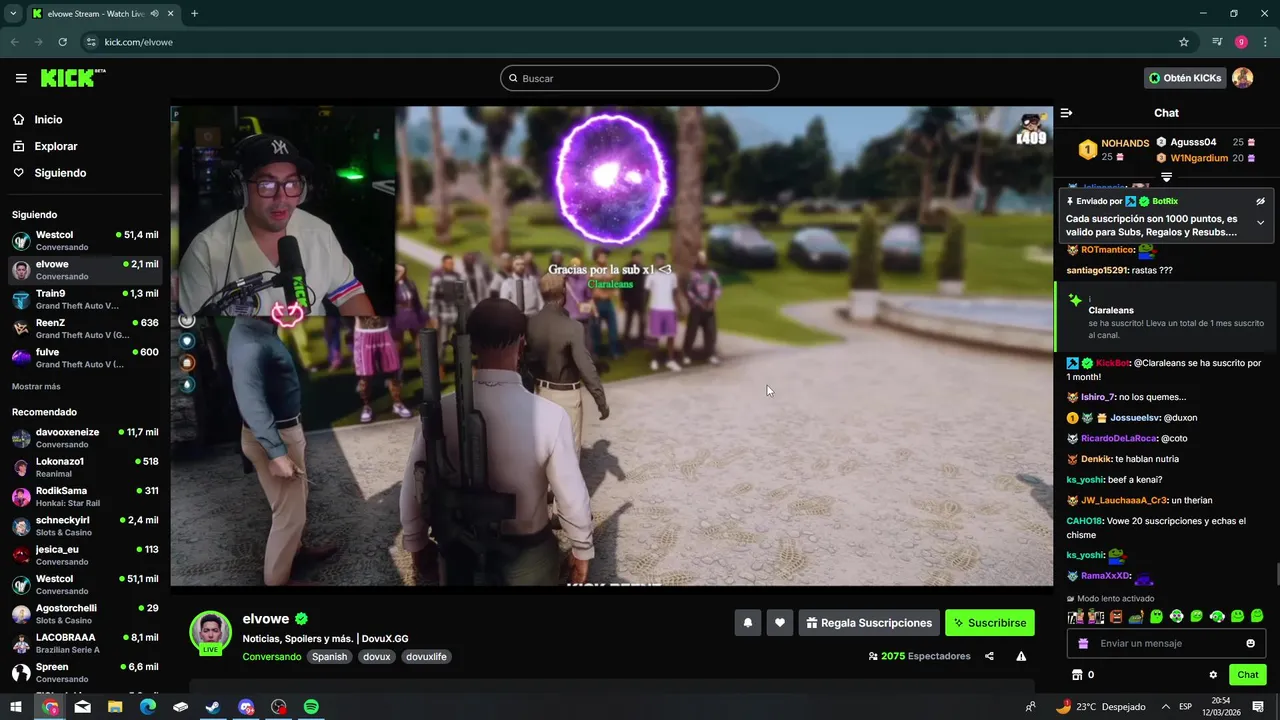Viewport: 1280px width, 720px height.
Task: Click the green Suscribirse button
Action: click(990, 623)
